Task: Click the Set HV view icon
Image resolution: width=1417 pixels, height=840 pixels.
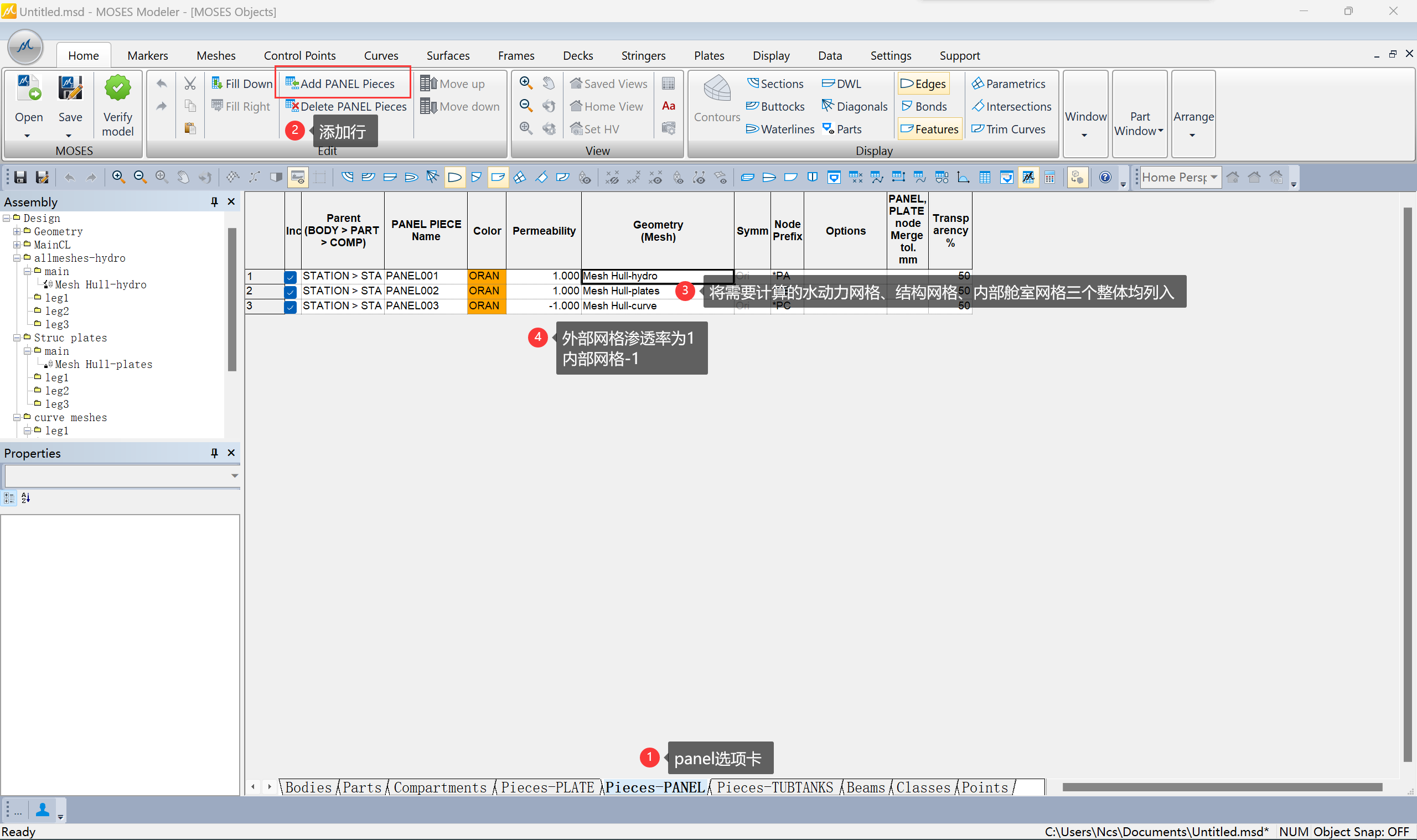Action: tap(576, 129)
